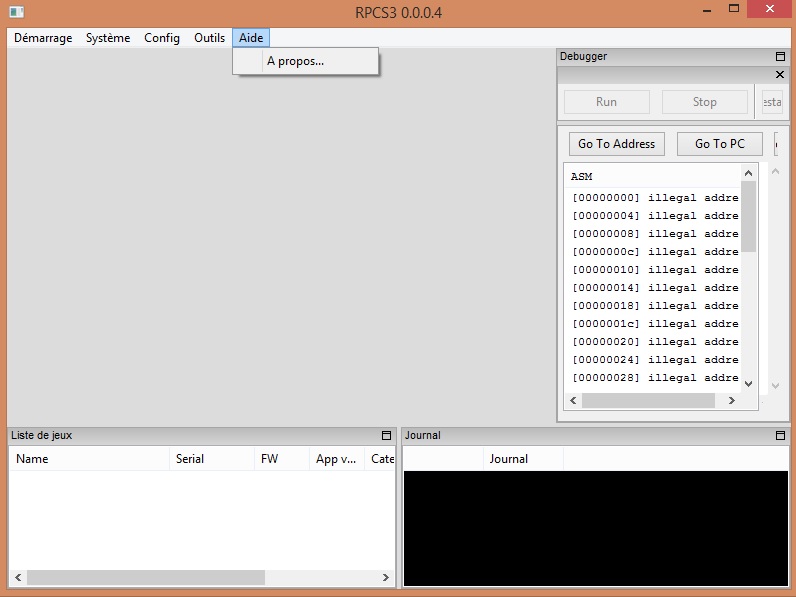Click the game list horizontal scrollbar thumb
This screenshot has height=597, width=796.
(x=146, y=578)
